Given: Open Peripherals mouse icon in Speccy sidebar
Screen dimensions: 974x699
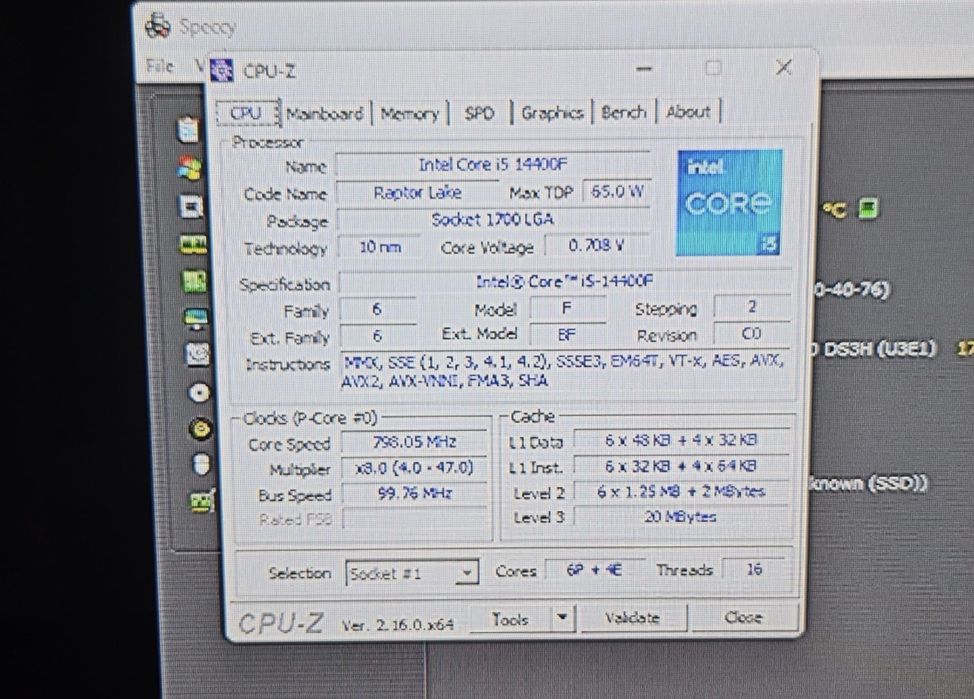Looking at the screenshot, I should pos(201,465).
